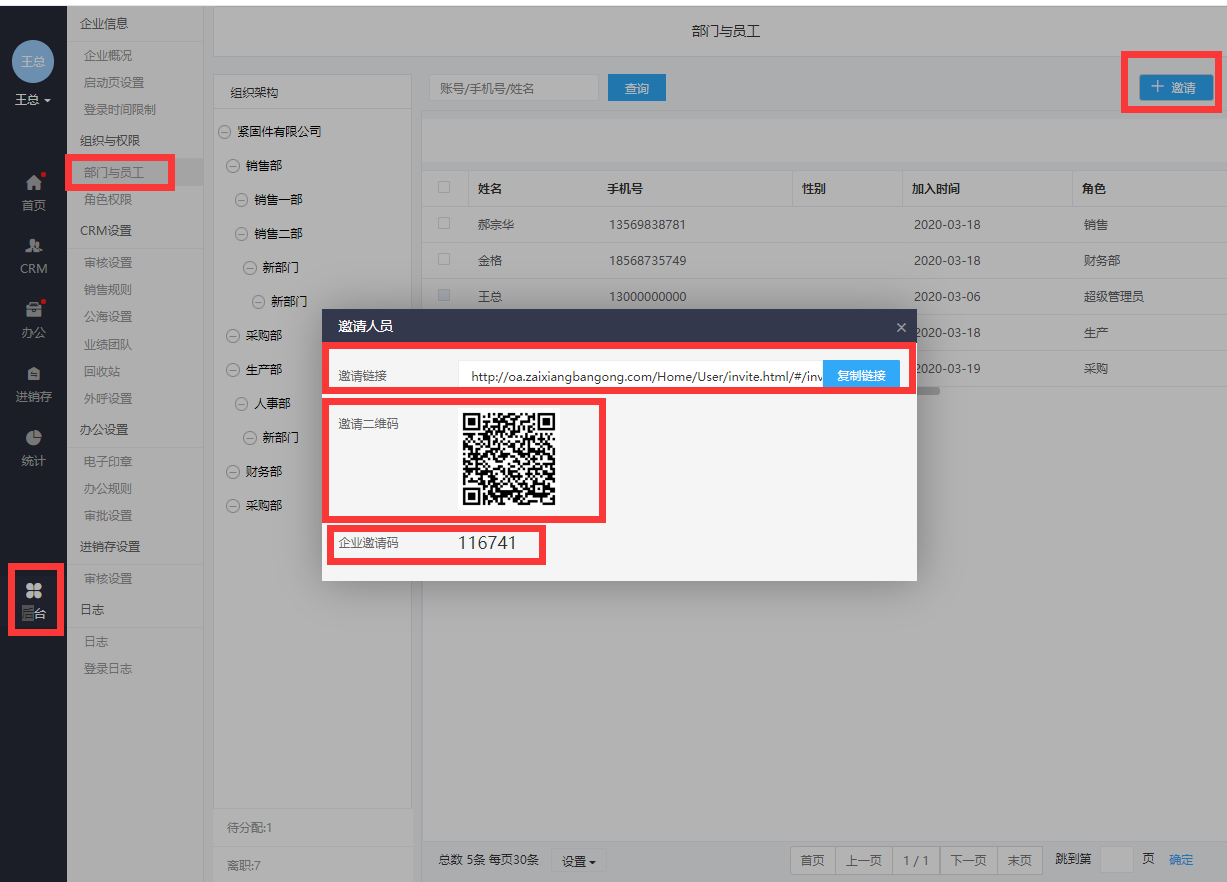Collapse the 财务部 tree node
Screen dimensions: 1227x882
coord(233,472)
